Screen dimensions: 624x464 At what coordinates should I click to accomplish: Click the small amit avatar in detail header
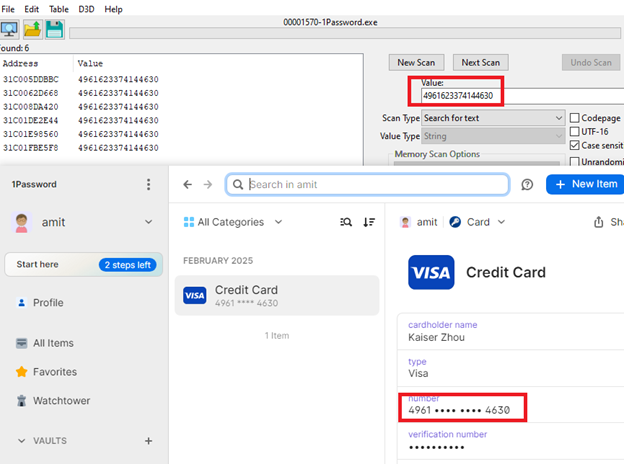pos(406,222)
